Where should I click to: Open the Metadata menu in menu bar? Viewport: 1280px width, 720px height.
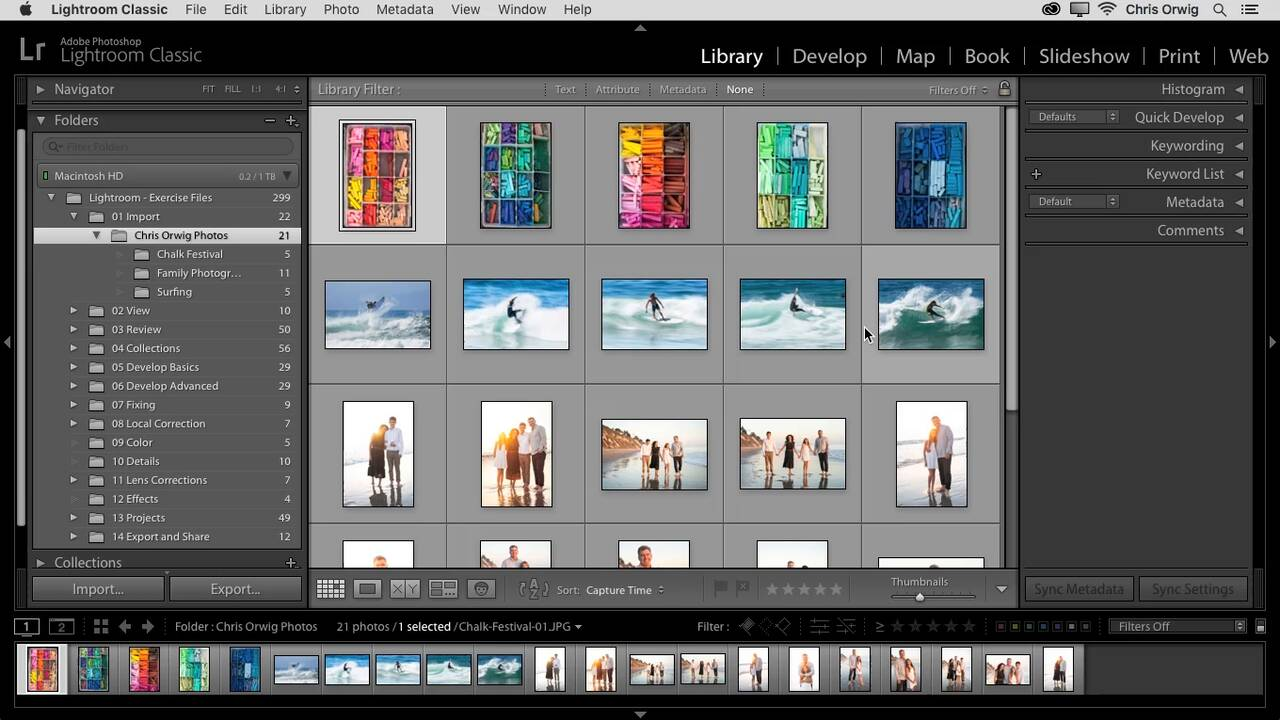click(x=404, y=9)
